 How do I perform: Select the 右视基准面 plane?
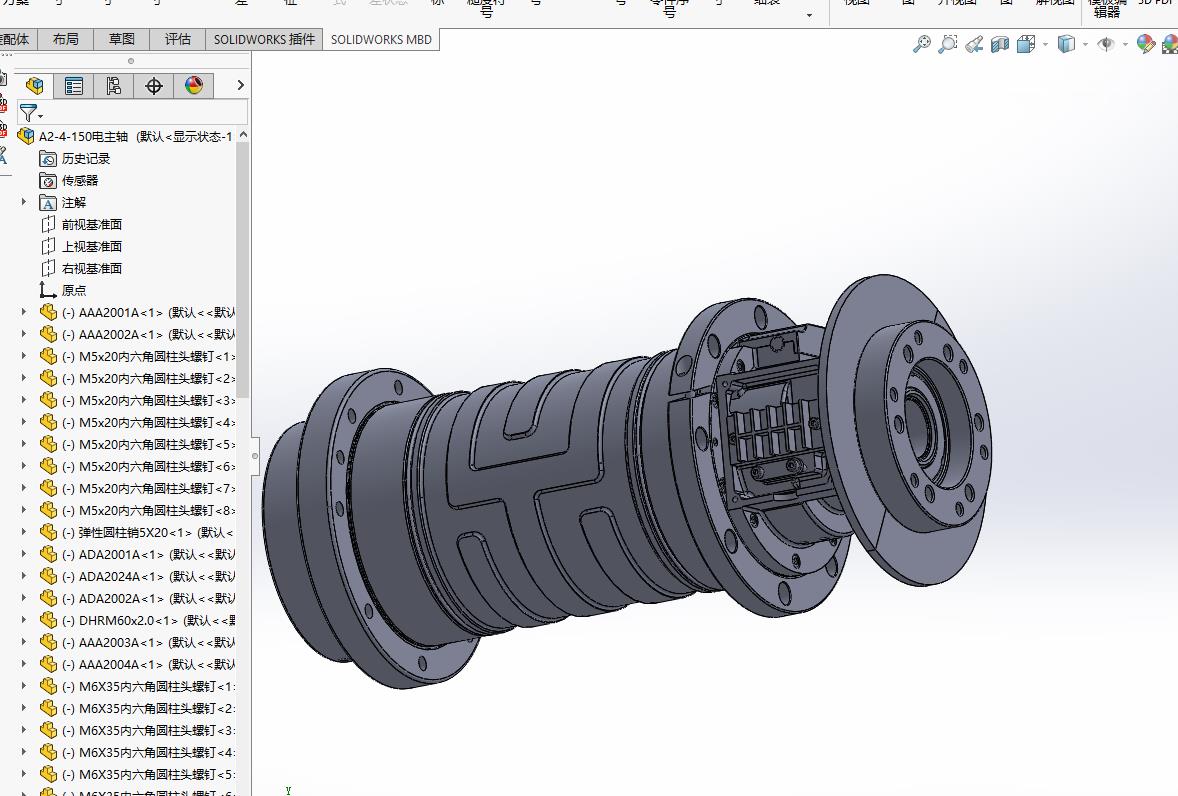92,268
